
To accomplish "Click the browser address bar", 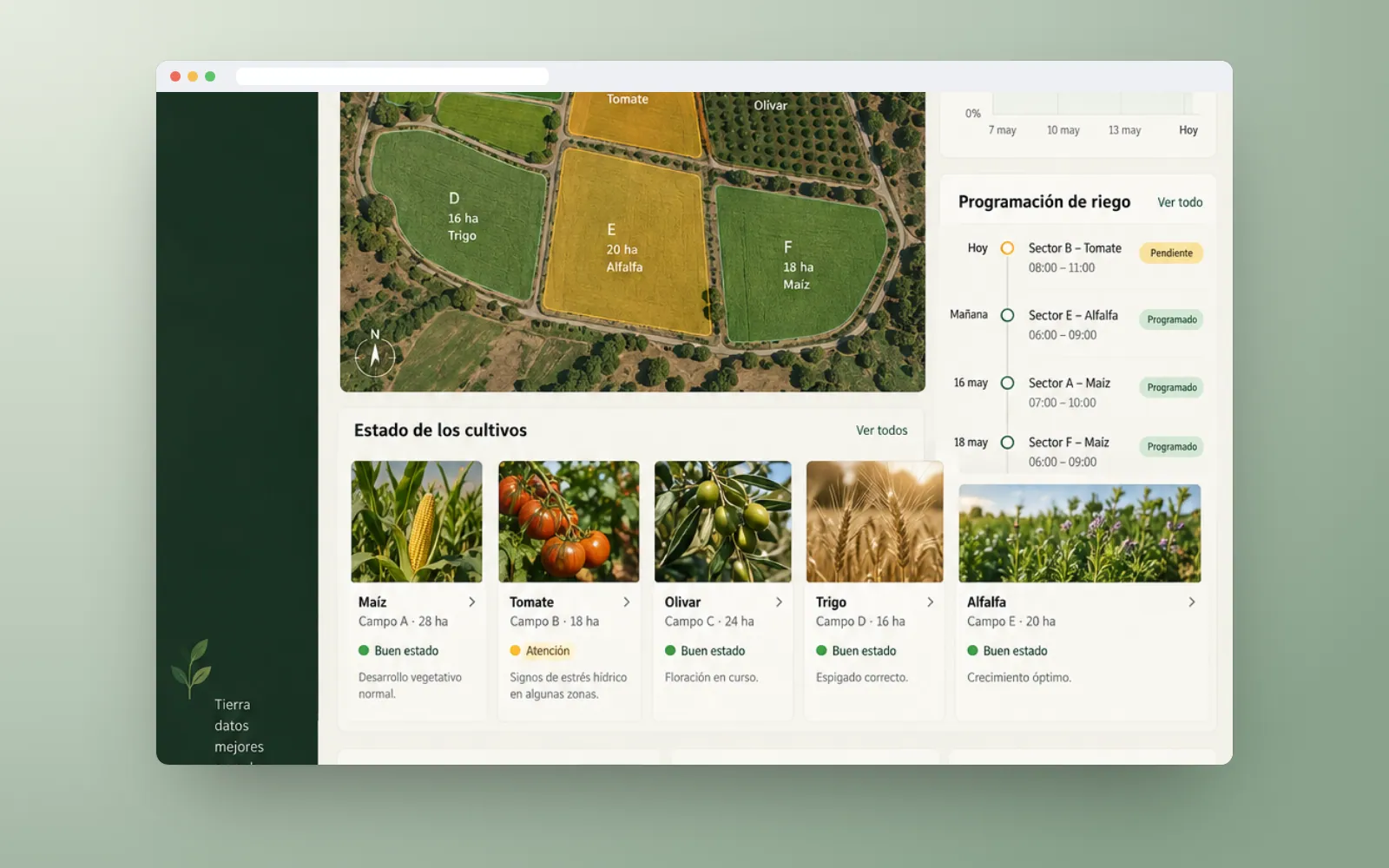I will [392, 76].
